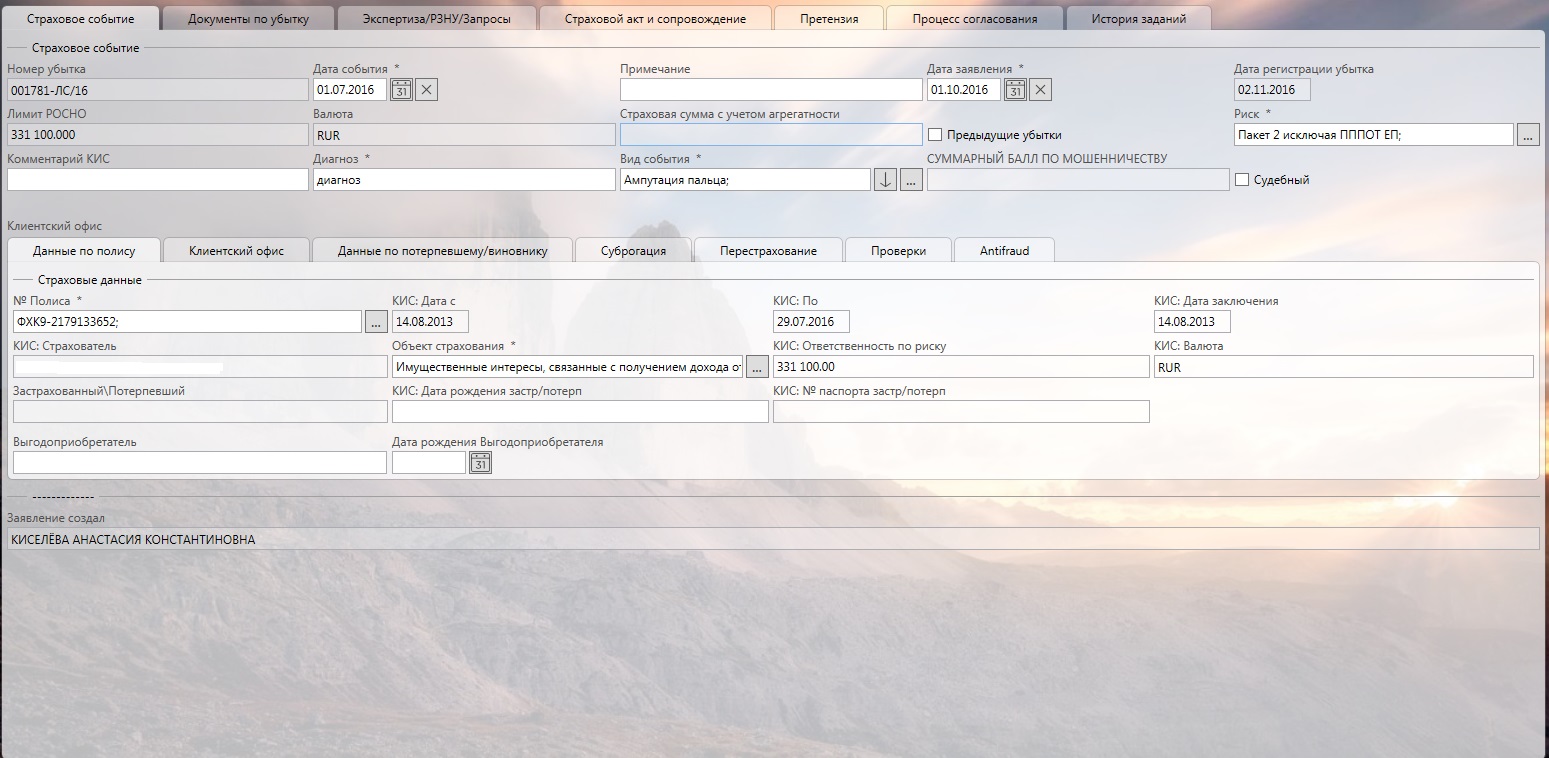Viewport: 1549px width, 758px height.
Task: Open the Суброгация sub-tab
Action: click(633, 251)
